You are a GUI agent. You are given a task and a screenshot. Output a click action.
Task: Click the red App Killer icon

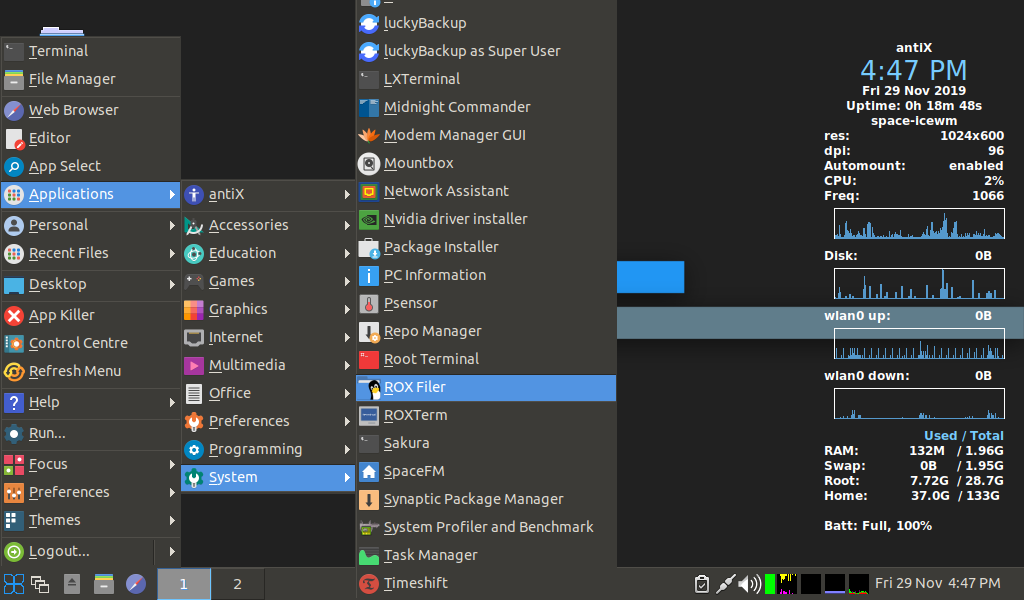14,315
